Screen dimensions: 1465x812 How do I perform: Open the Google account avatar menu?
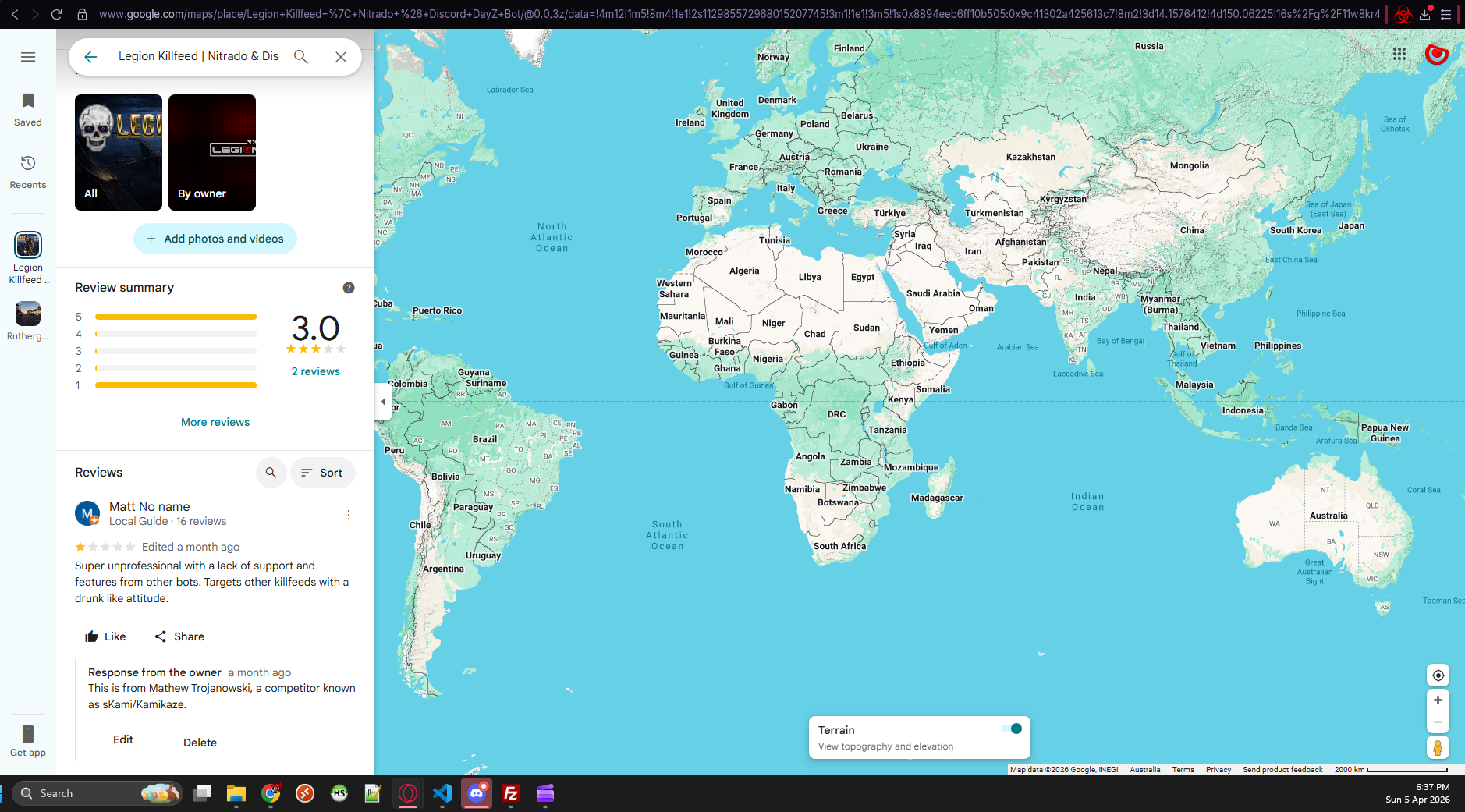click(1436, 54)
